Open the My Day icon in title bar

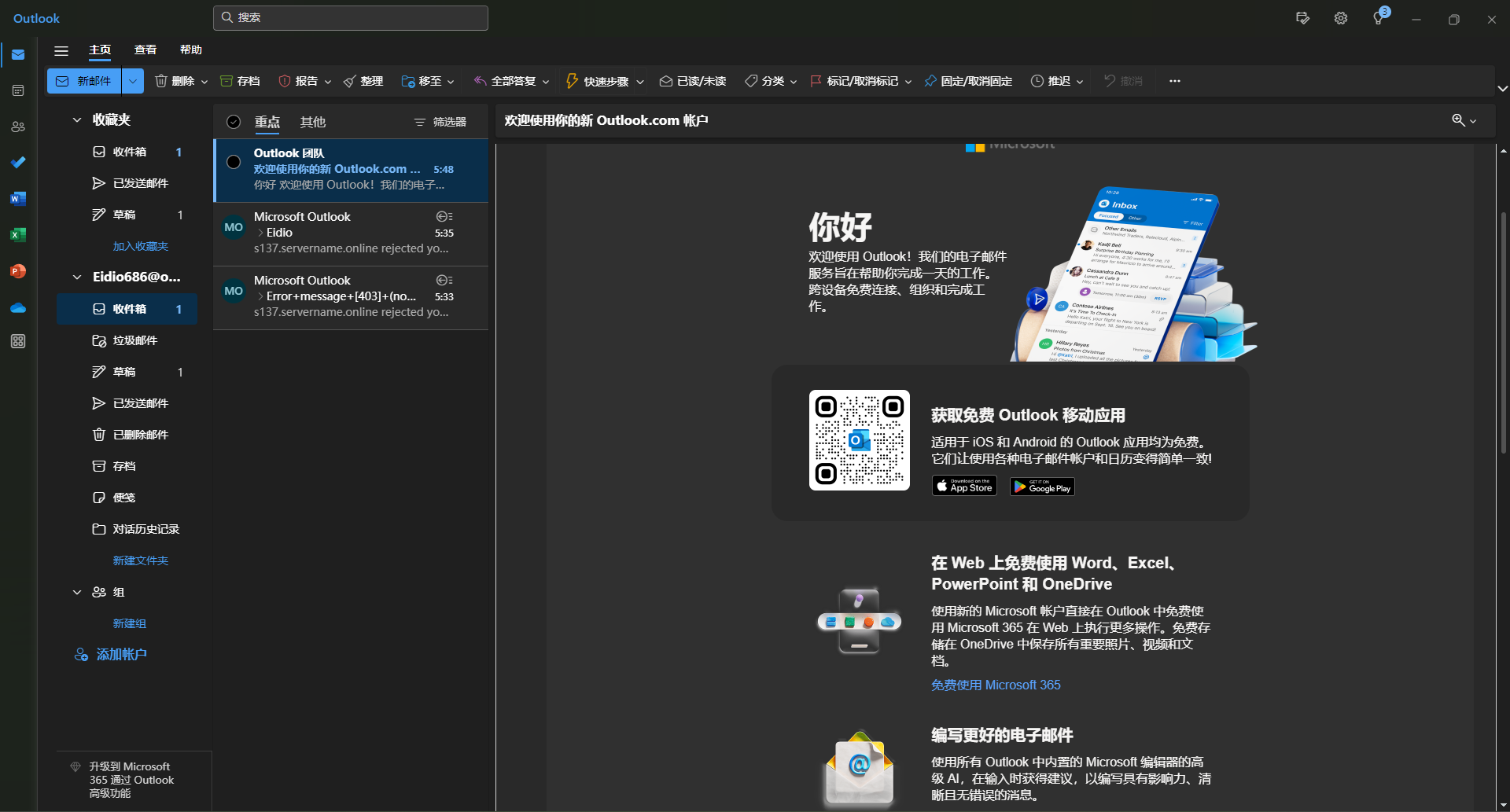1303,18
